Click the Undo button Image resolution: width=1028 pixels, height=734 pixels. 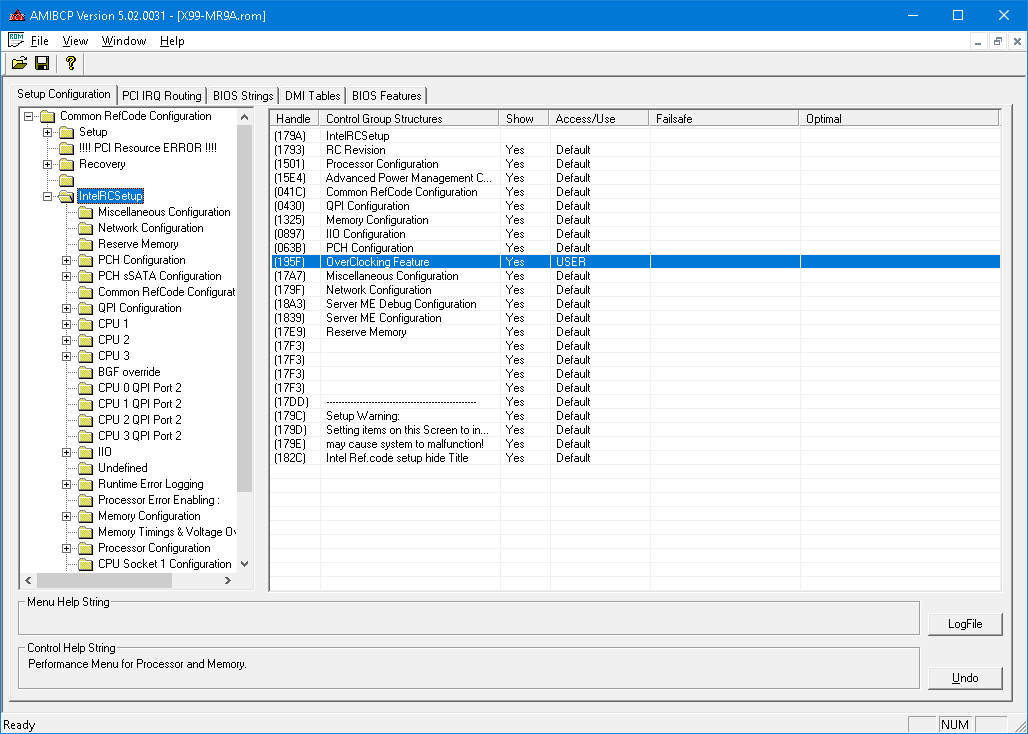point(965,678)
